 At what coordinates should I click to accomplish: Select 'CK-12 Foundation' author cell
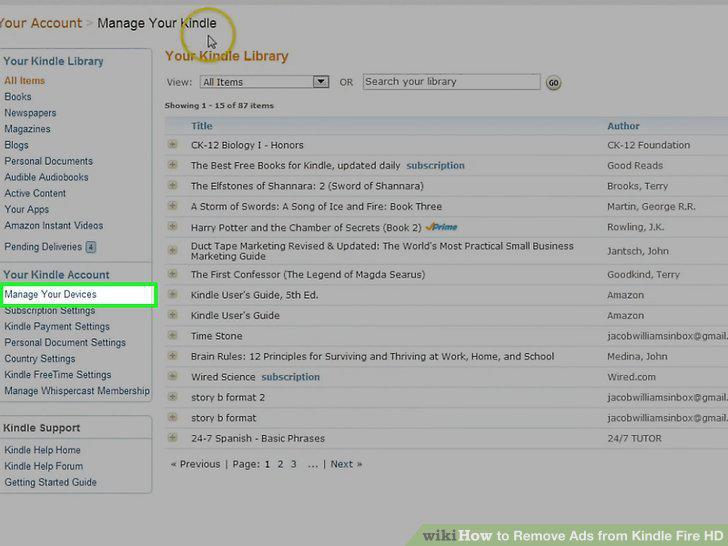click(648, 145)
